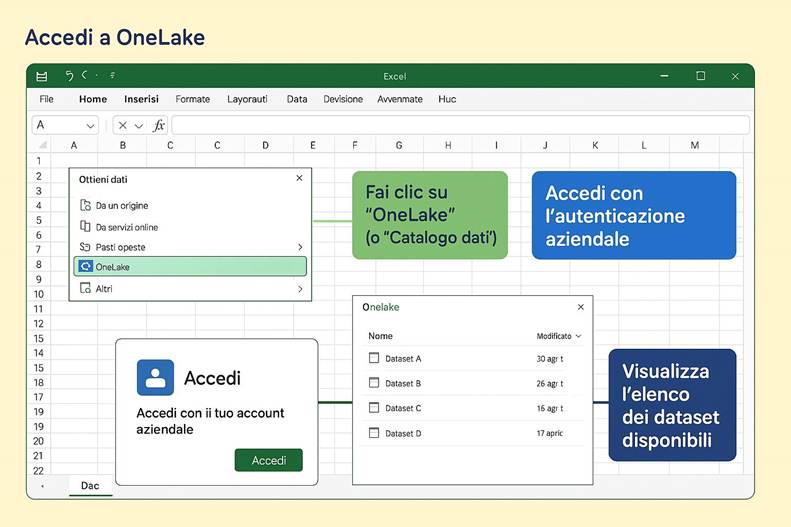The height and width of the screenshot is (527, 791).
Task: Open the Name Box dropdown
Action: (90, 126)
